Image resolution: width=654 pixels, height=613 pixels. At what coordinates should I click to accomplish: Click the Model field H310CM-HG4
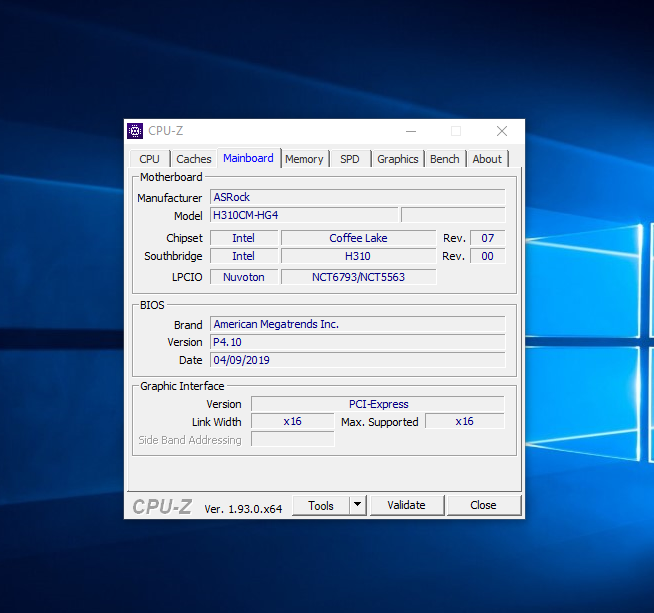point(304,215)
